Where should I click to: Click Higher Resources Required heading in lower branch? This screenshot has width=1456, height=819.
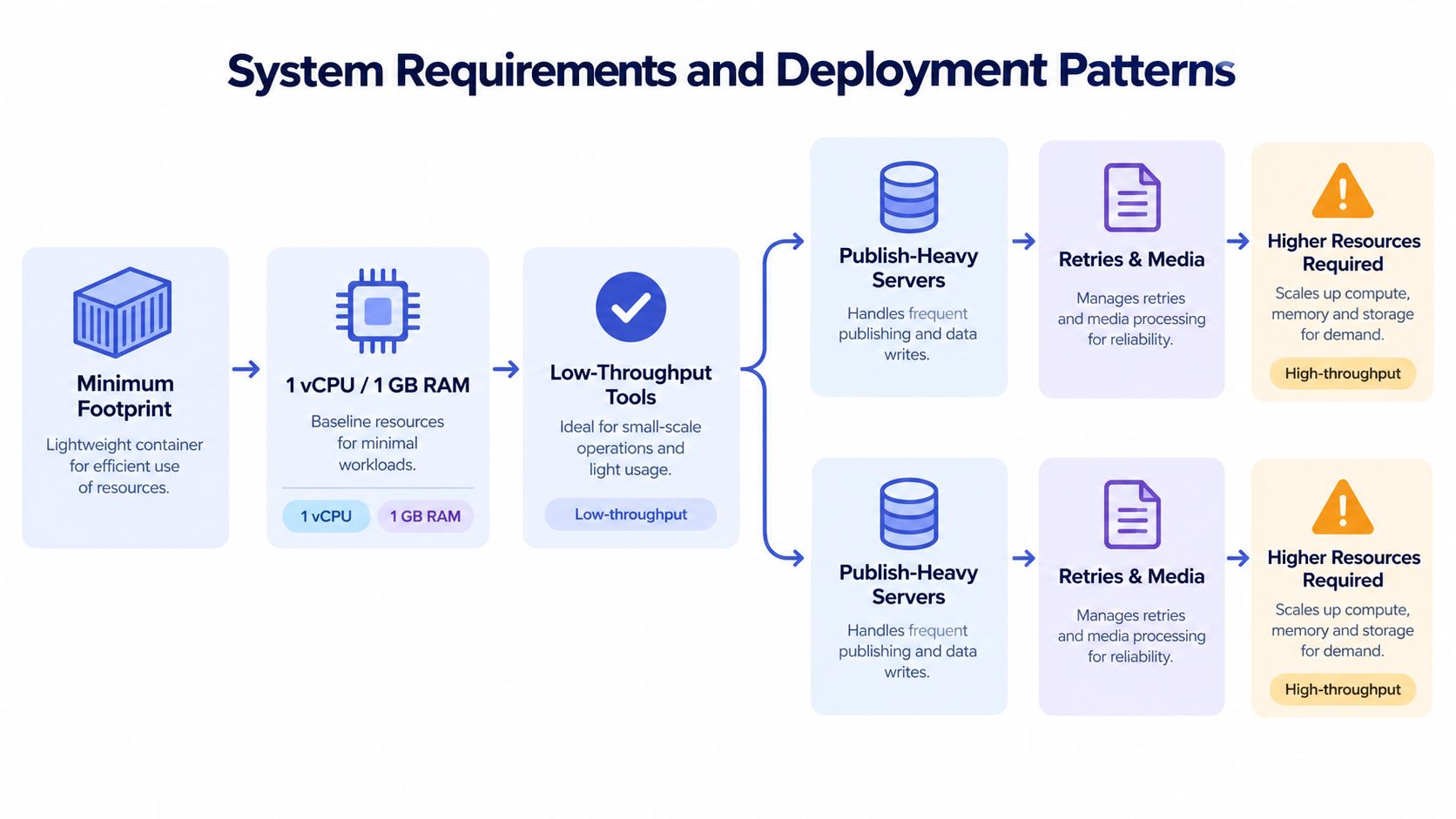click(x=1344, y=568)
